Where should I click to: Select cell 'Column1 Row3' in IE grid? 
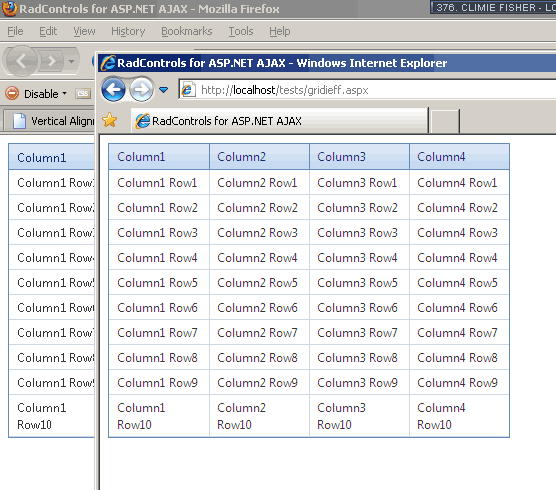click(x=159, y=233)
